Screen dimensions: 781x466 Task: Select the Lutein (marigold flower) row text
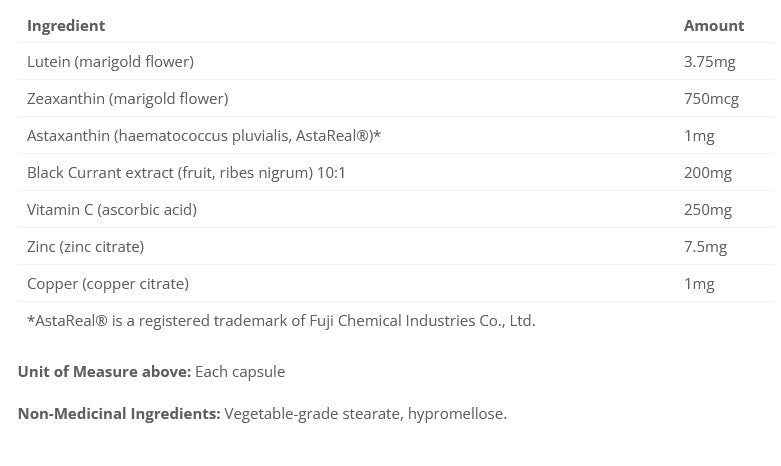[110, 62]
